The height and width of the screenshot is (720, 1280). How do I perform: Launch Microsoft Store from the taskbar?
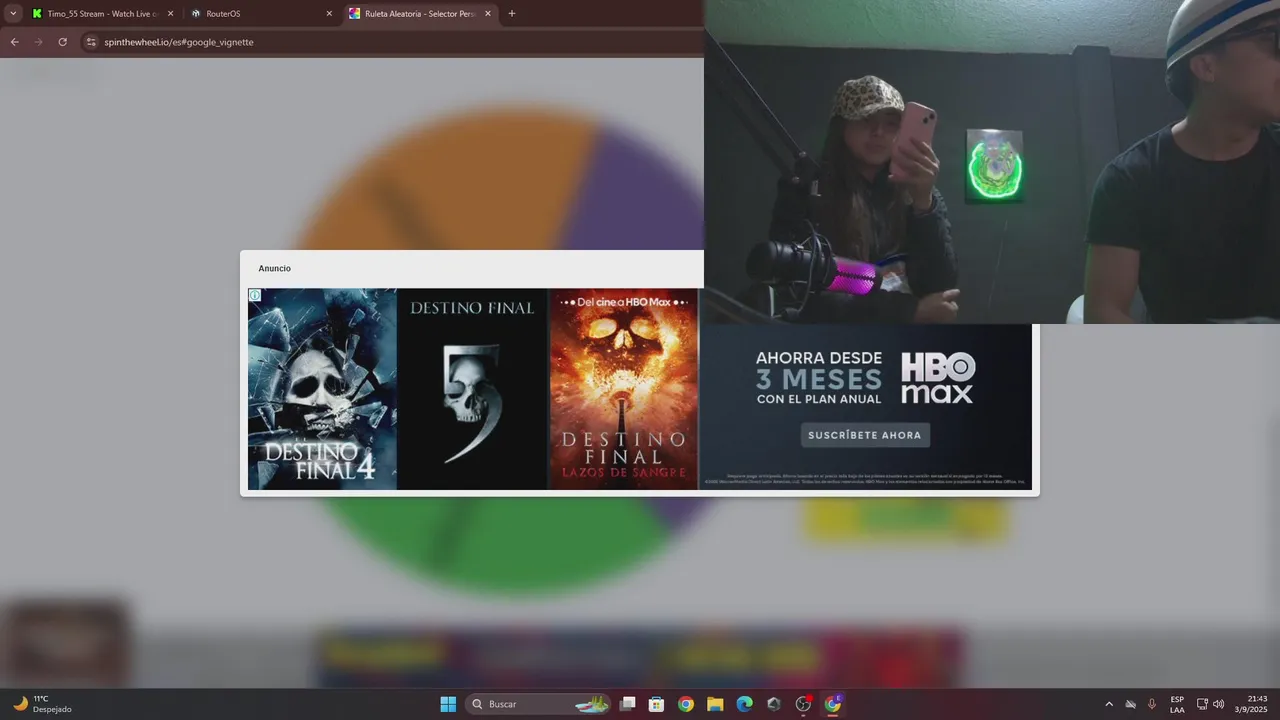pyautogui.click(x=656, y=704)
